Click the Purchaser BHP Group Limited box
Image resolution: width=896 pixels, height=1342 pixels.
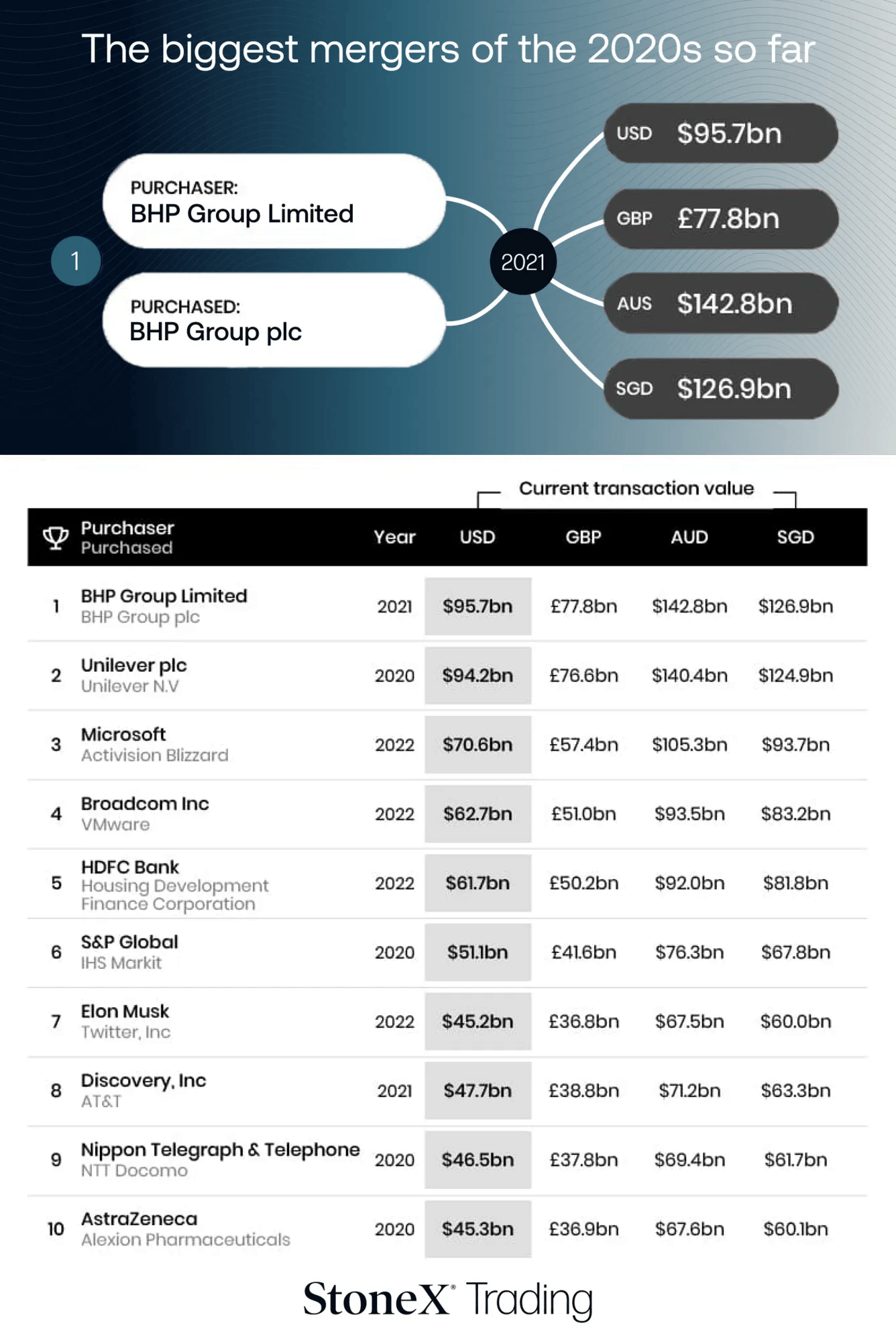(x=274, y=201)
